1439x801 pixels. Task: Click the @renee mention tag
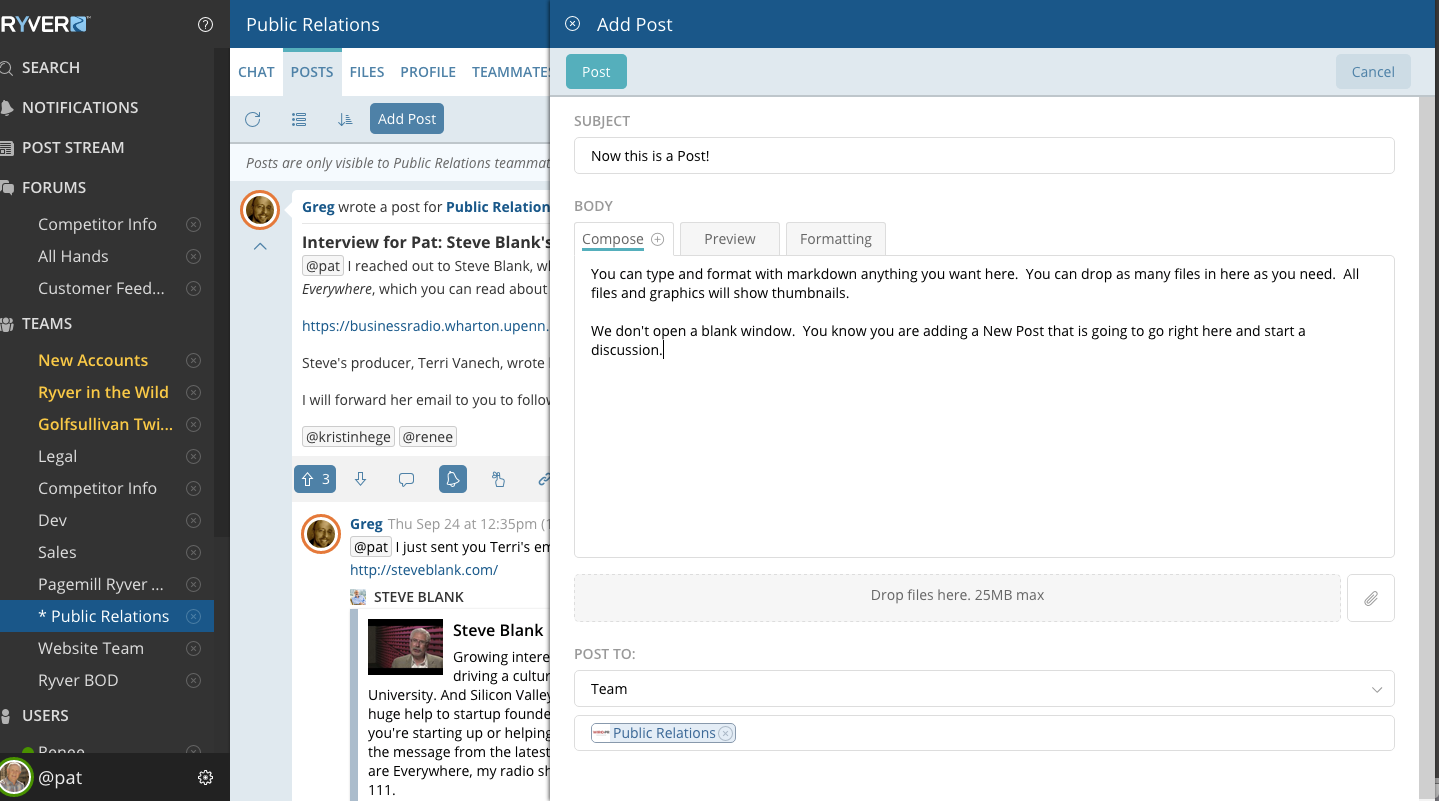(428, 437)
